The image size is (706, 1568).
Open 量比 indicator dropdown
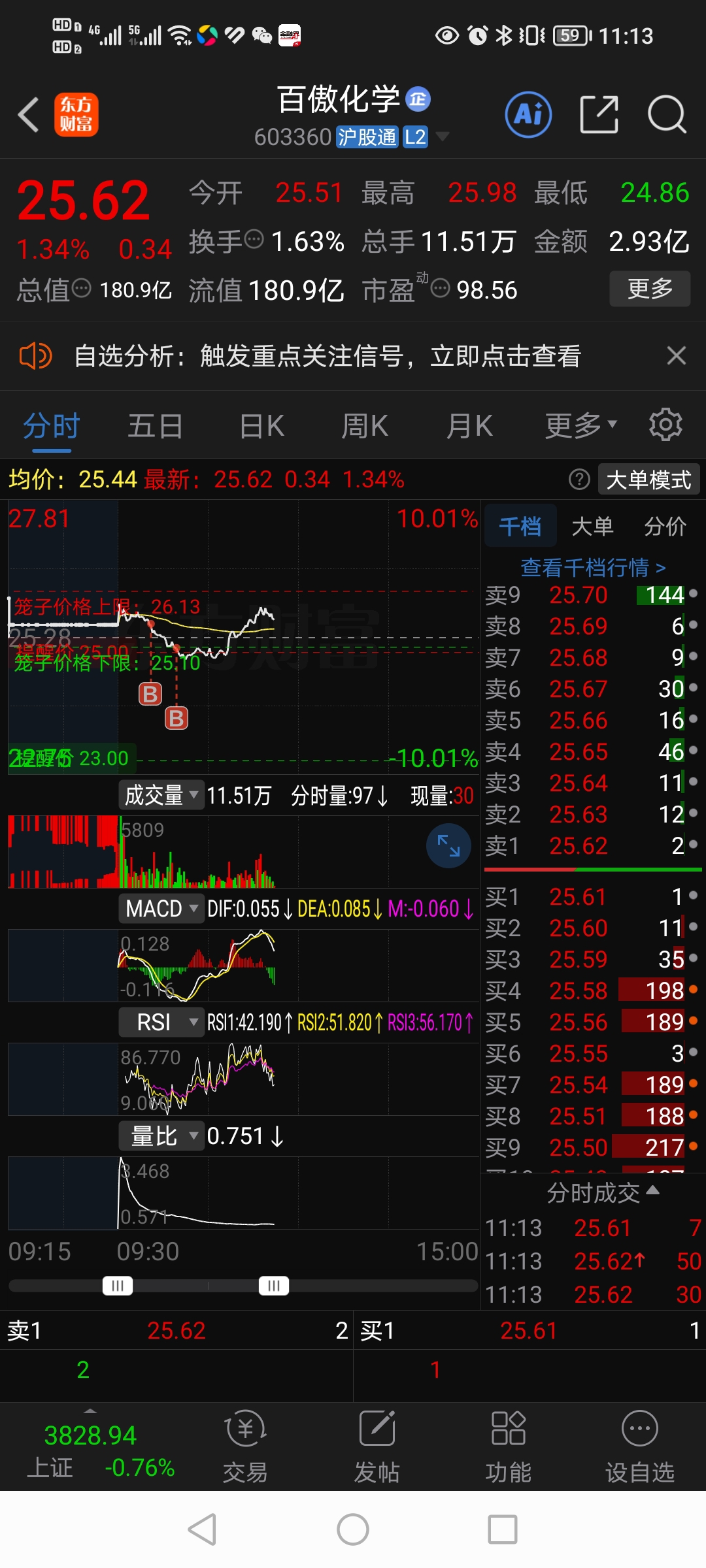click(x=161, y=1135)
